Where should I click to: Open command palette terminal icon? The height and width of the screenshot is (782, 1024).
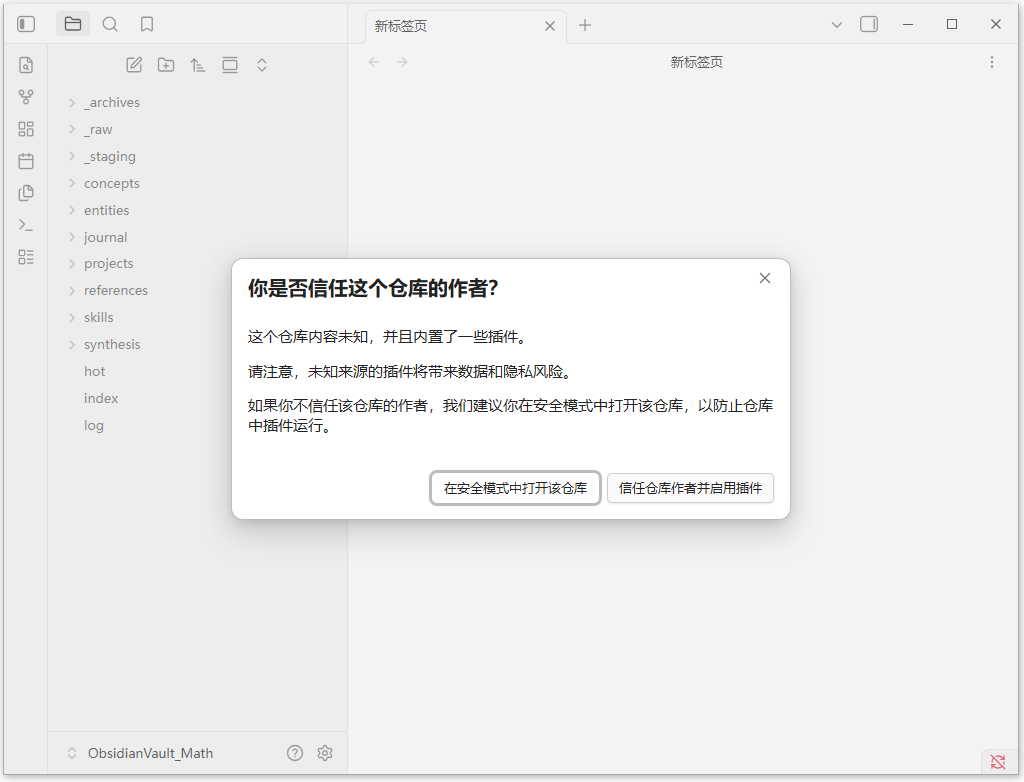coord(26,225)
